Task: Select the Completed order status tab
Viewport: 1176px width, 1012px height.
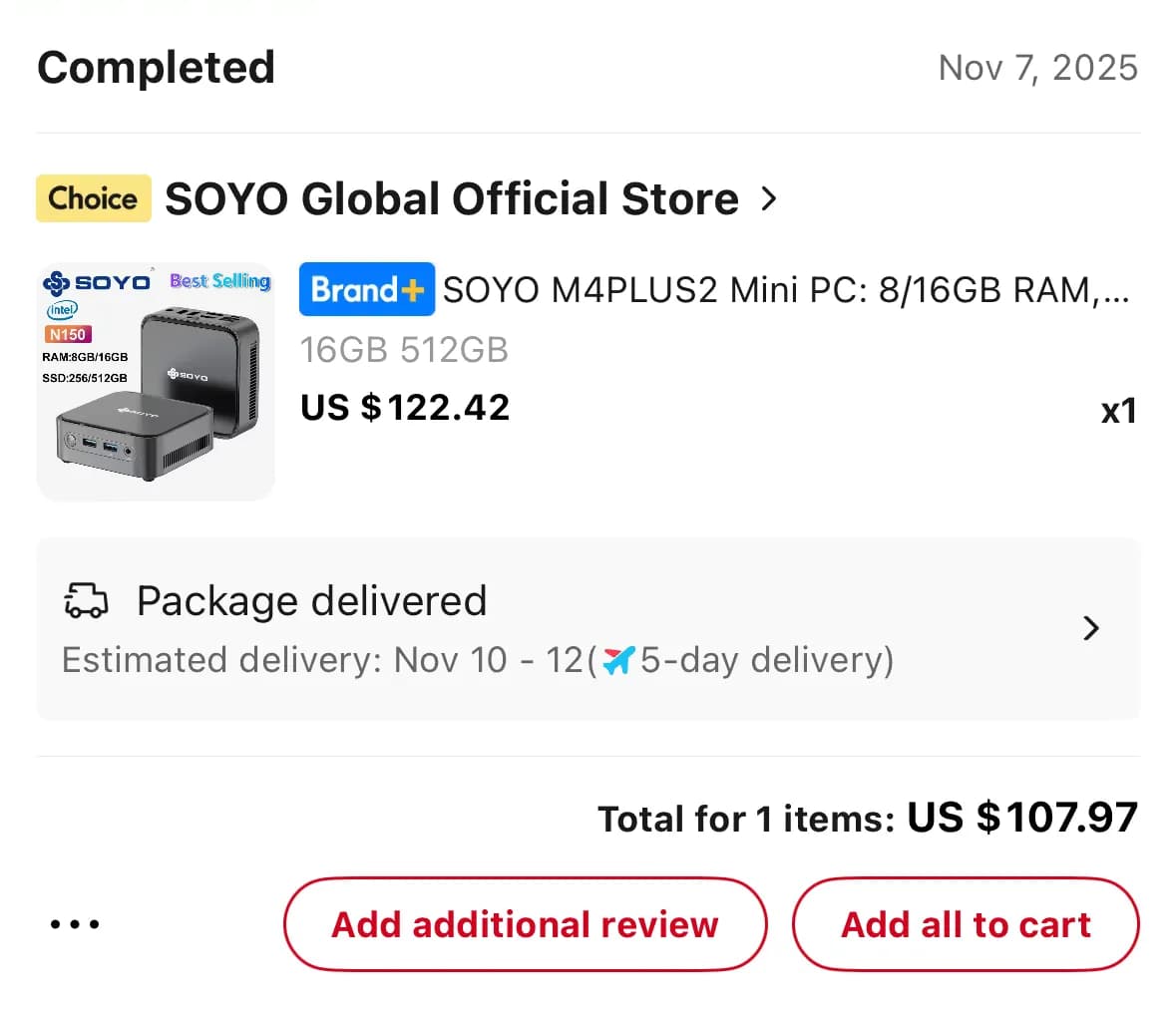Action: coord(155,67)
